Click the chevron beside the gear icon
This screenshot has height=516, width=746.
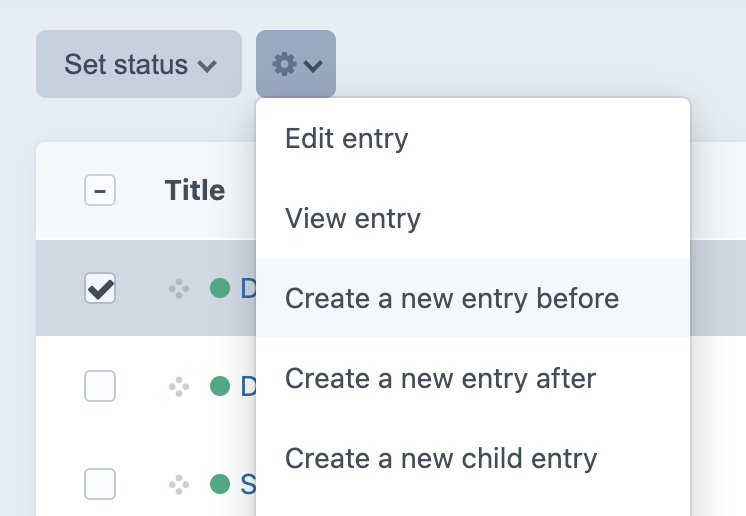(313, 66)
